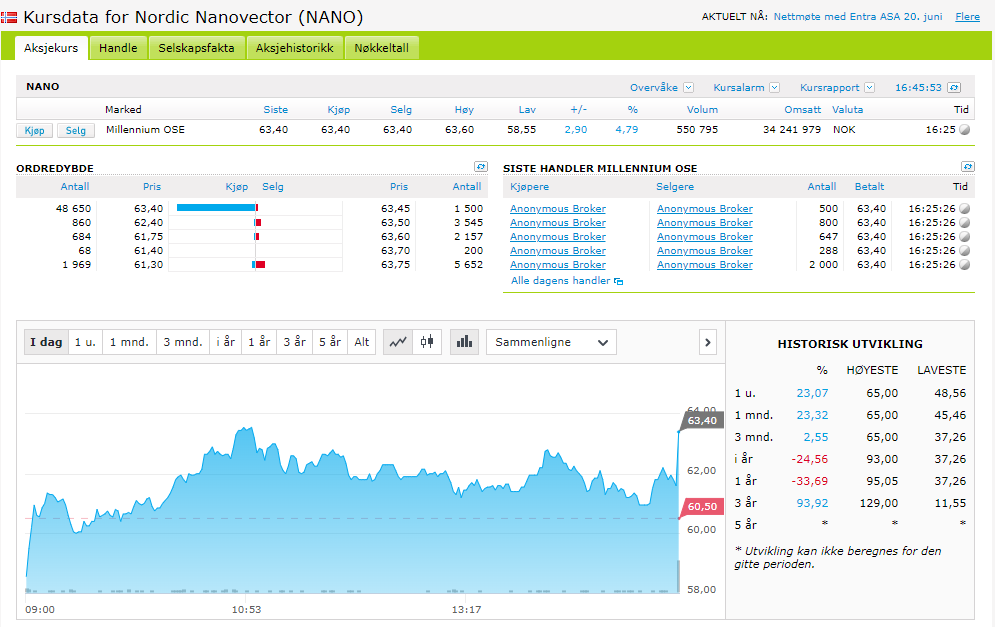Click the order depth bar for price 61,30
This screenshot has width=995, height=627.
click(x=258, y=264)
